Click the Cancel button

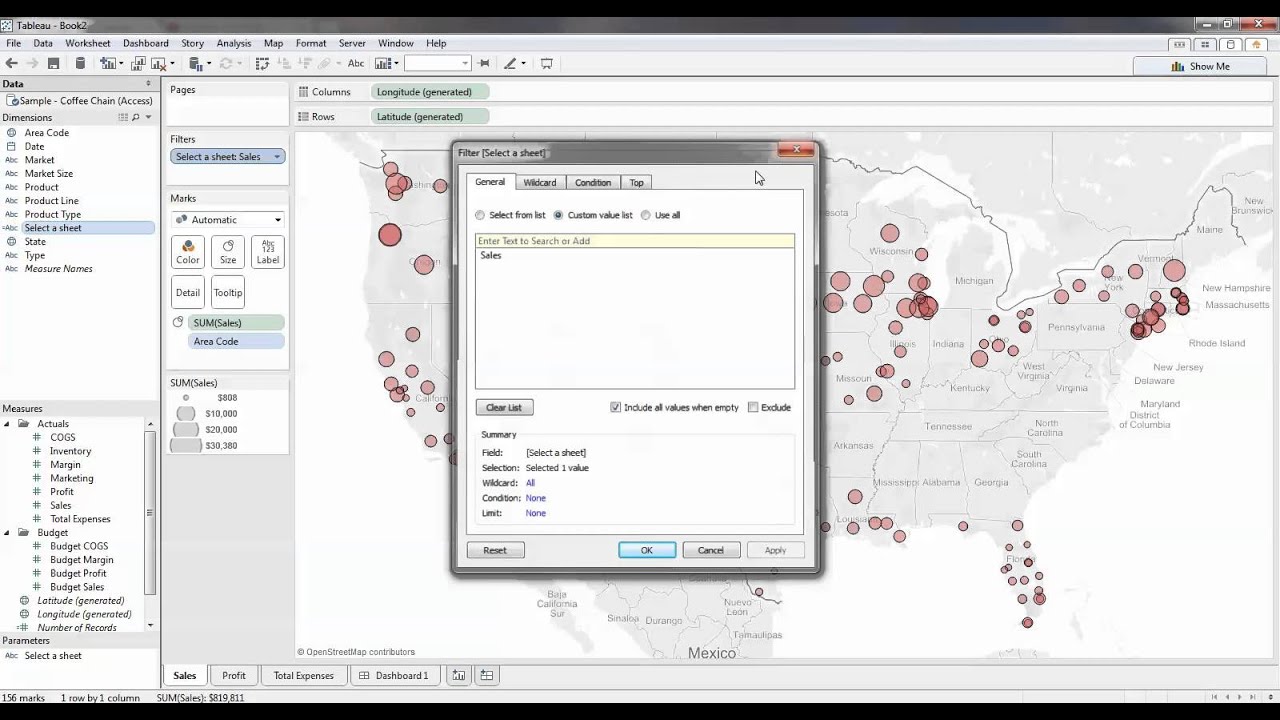point(711,550)
